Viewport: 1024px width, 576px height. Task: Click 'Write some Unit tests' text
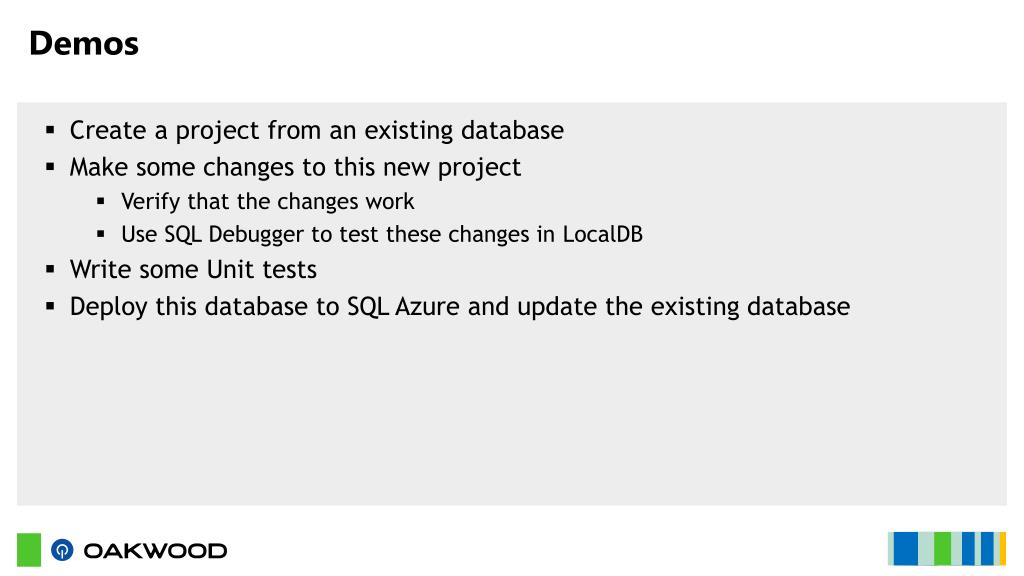(x=193, y=269)
